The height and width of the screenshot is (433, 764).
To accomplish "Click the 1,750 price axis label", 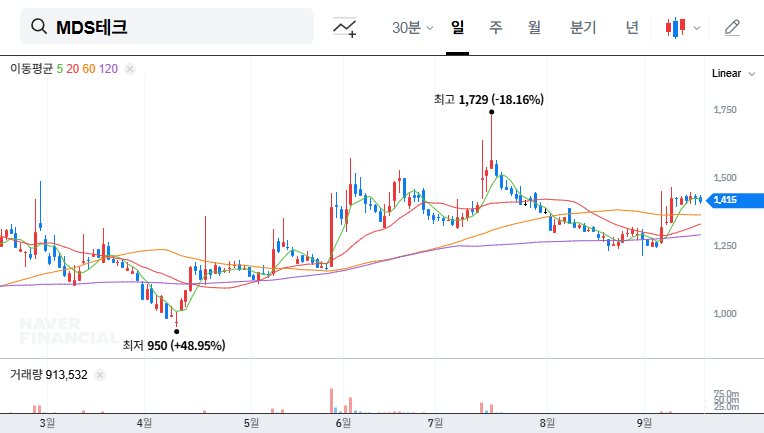I will click(x=725, y=110).
